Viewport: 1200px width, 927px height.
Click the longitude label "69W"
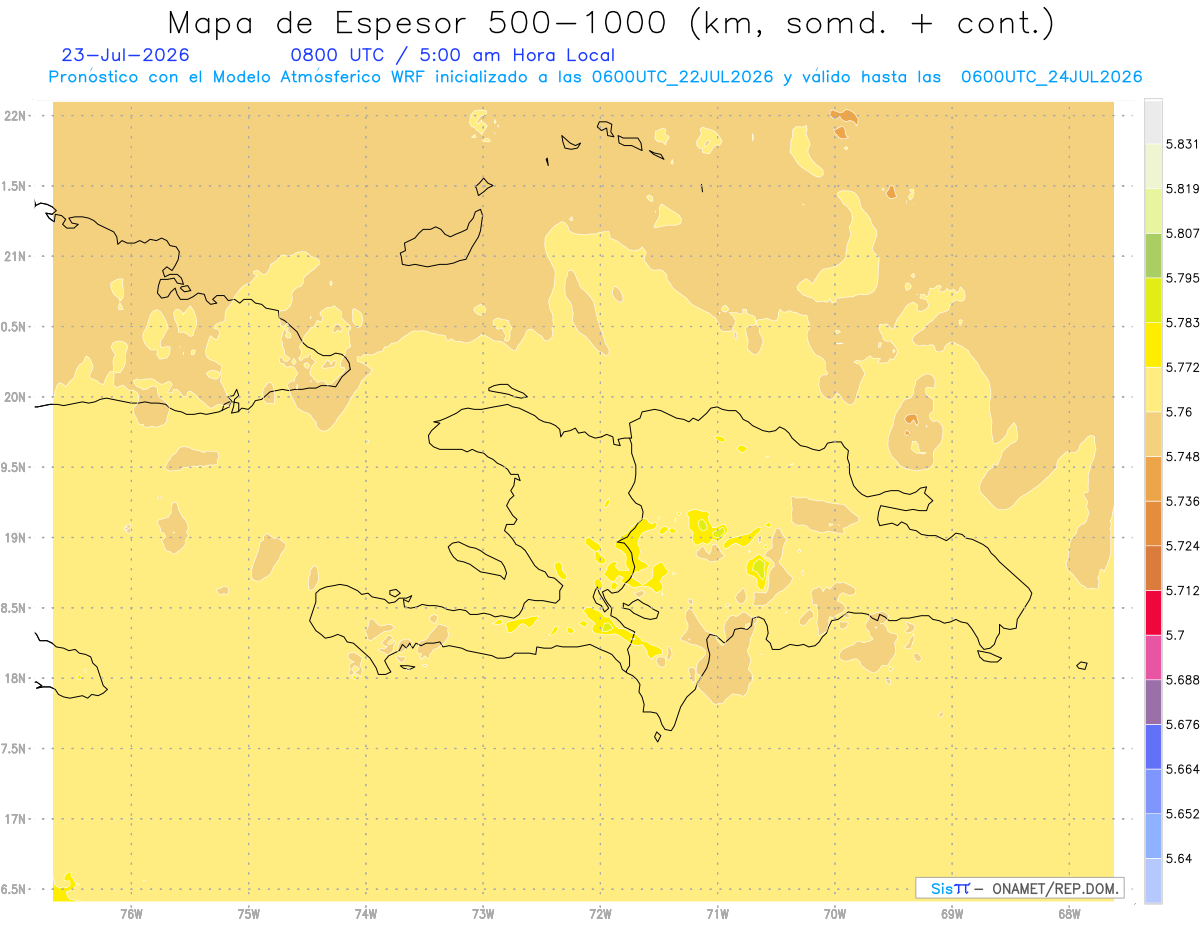(952, 913)
